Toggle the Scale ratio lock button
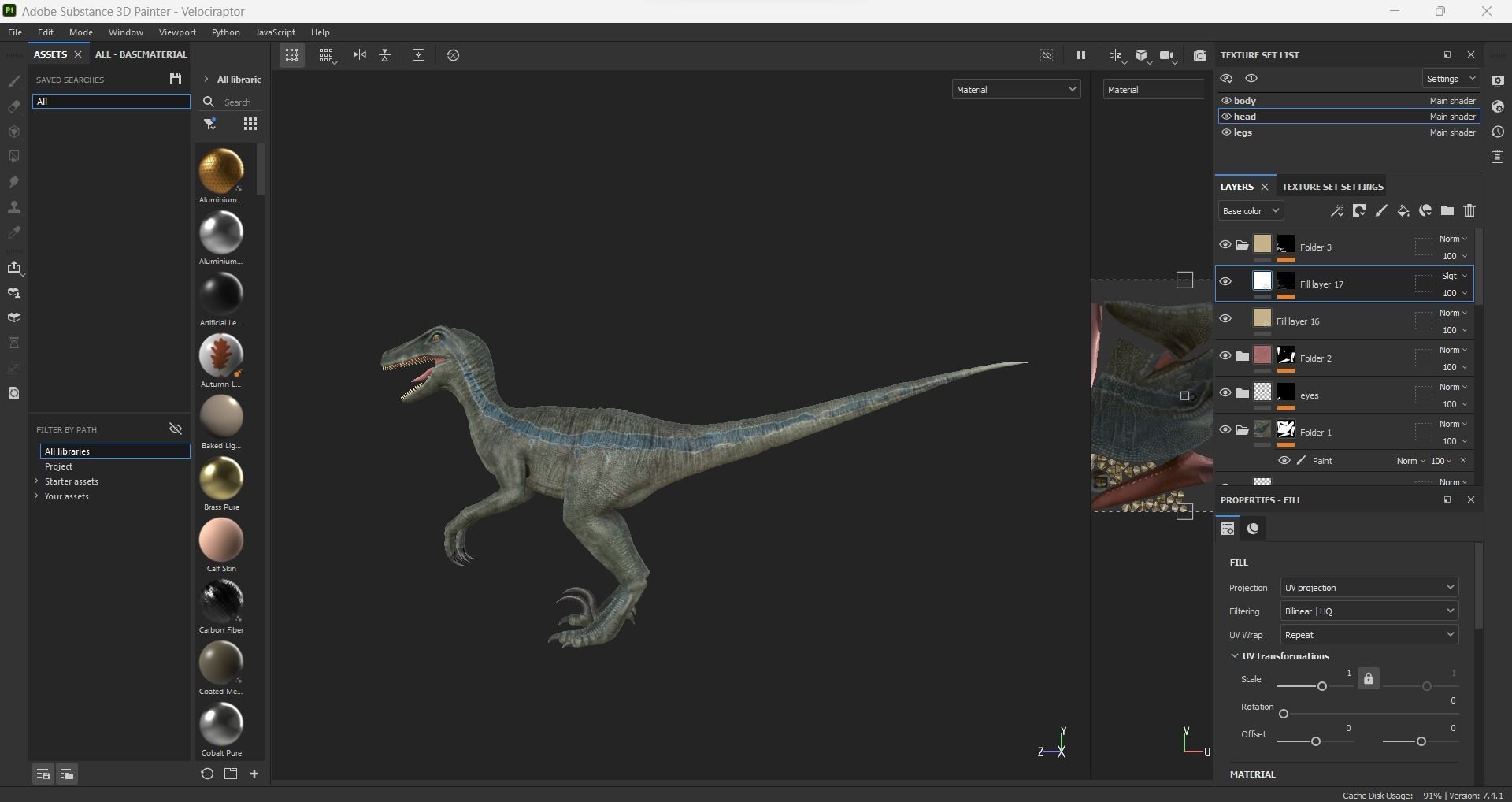This screenshot has height=802, width=1512. tap(1369, 678)
